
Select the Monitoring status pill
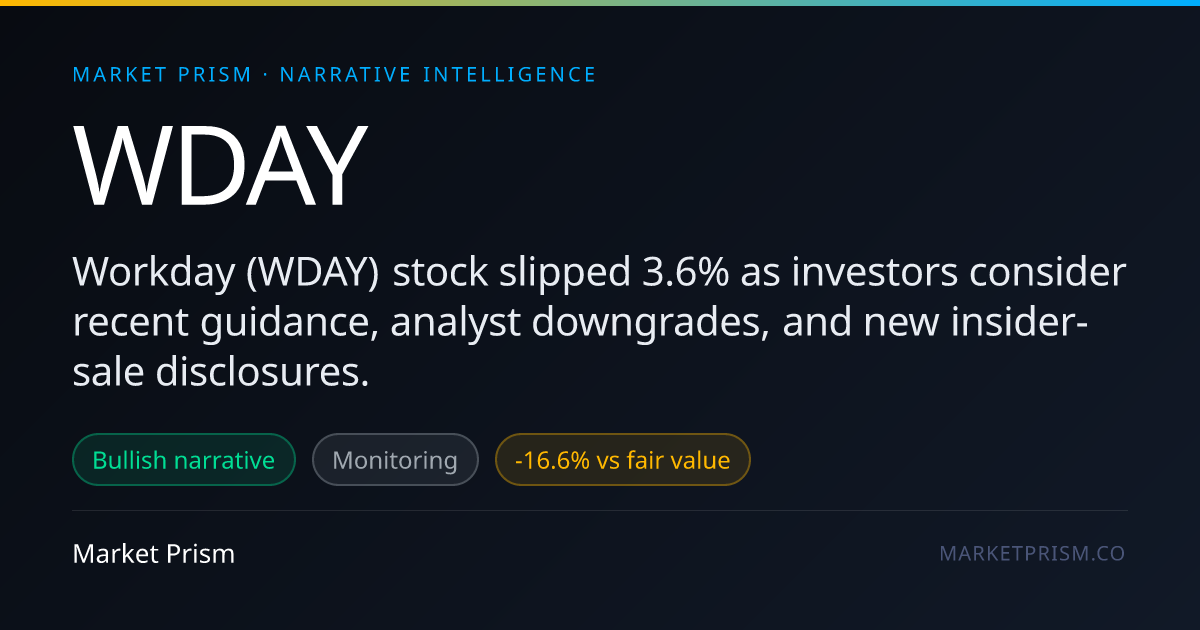point(395,460)
